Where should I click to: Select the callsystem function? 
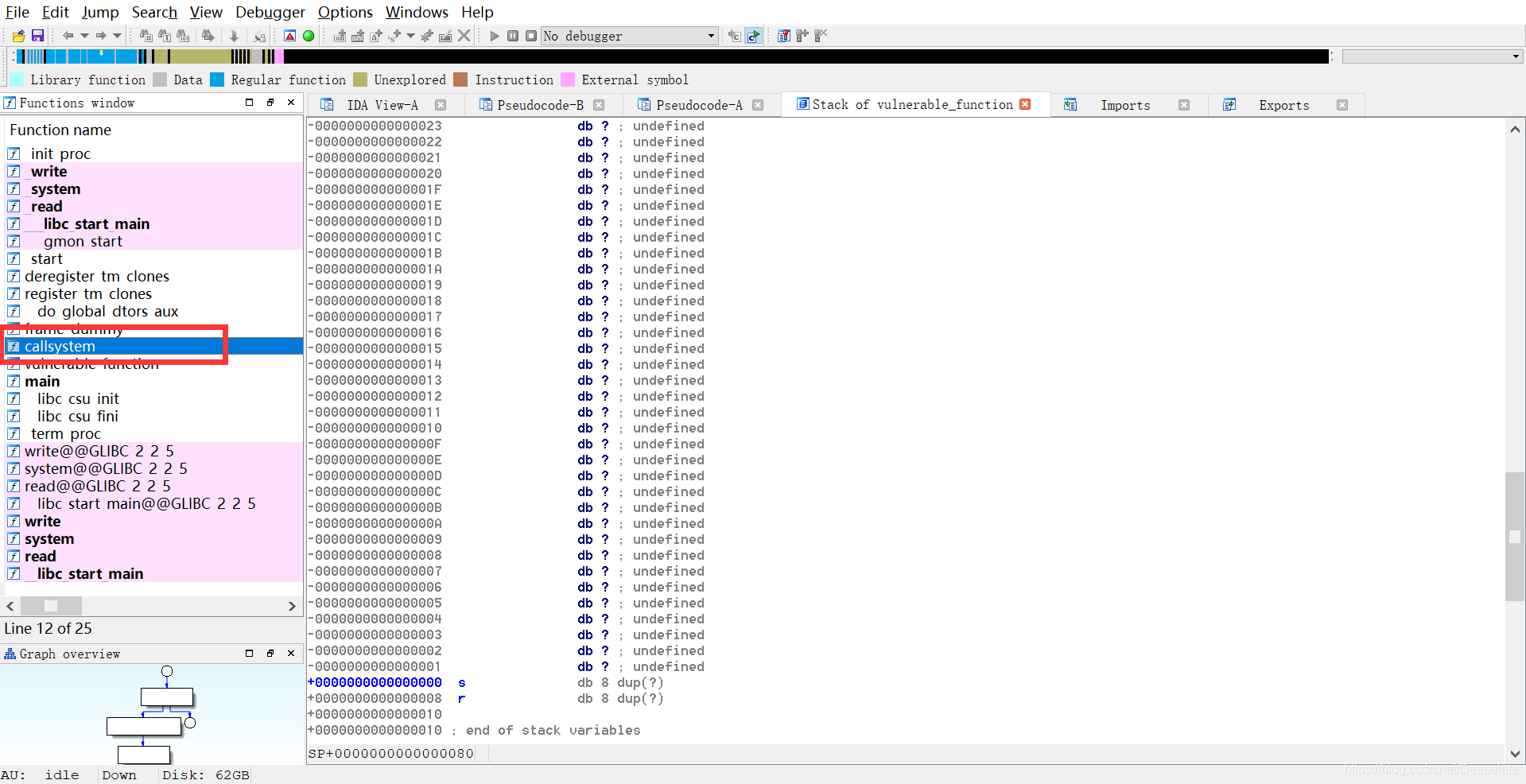pyautogui.click(x=153, y=346)
